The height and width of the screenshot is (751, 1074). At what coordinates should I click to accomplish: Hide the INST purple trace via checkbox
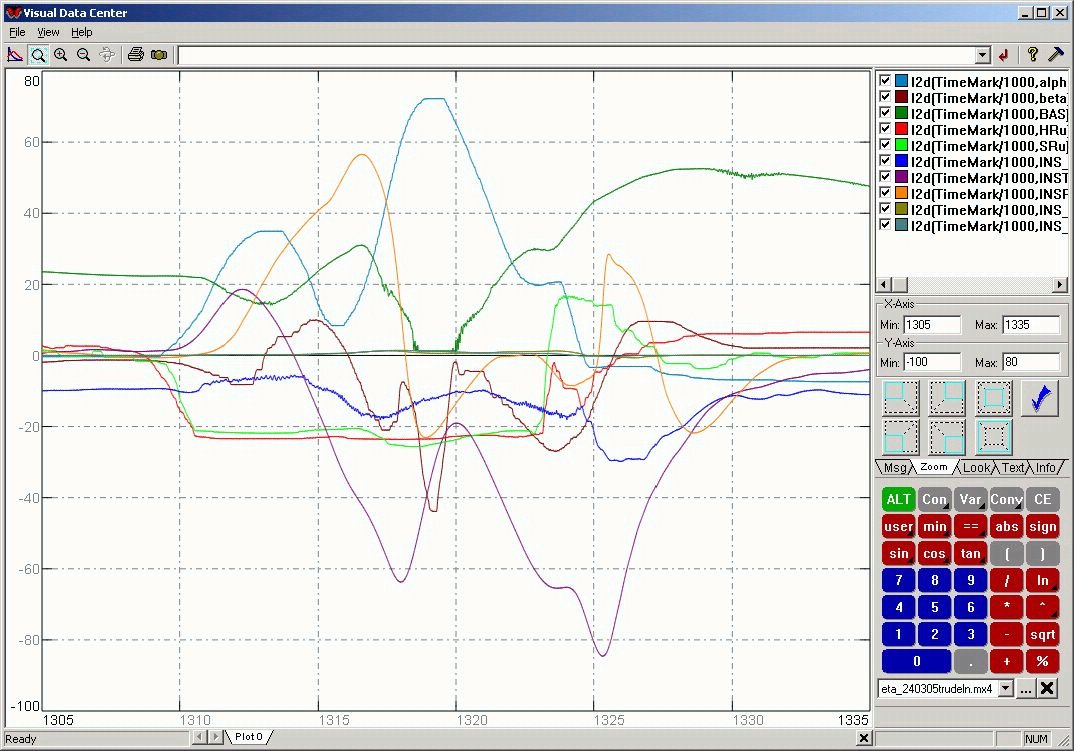(x=885, y=177)
